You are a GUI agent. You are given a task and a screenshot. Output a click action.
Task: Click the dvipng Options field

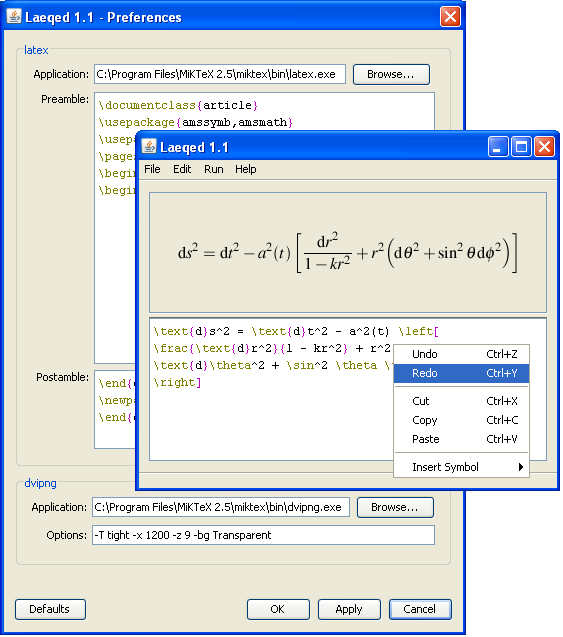click(x=263, y=535)
